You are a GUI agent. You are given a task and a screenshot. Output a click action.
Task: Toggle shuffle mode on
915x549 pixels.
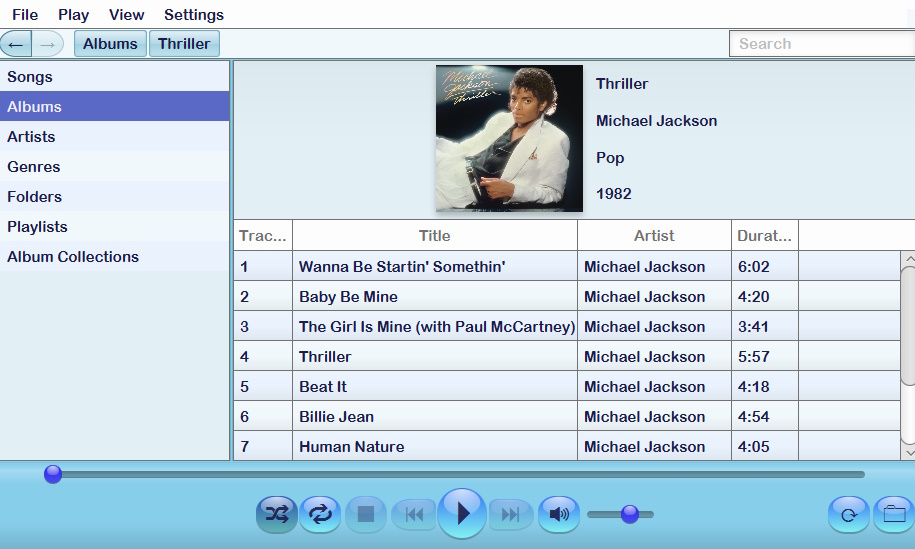(277, 514)
